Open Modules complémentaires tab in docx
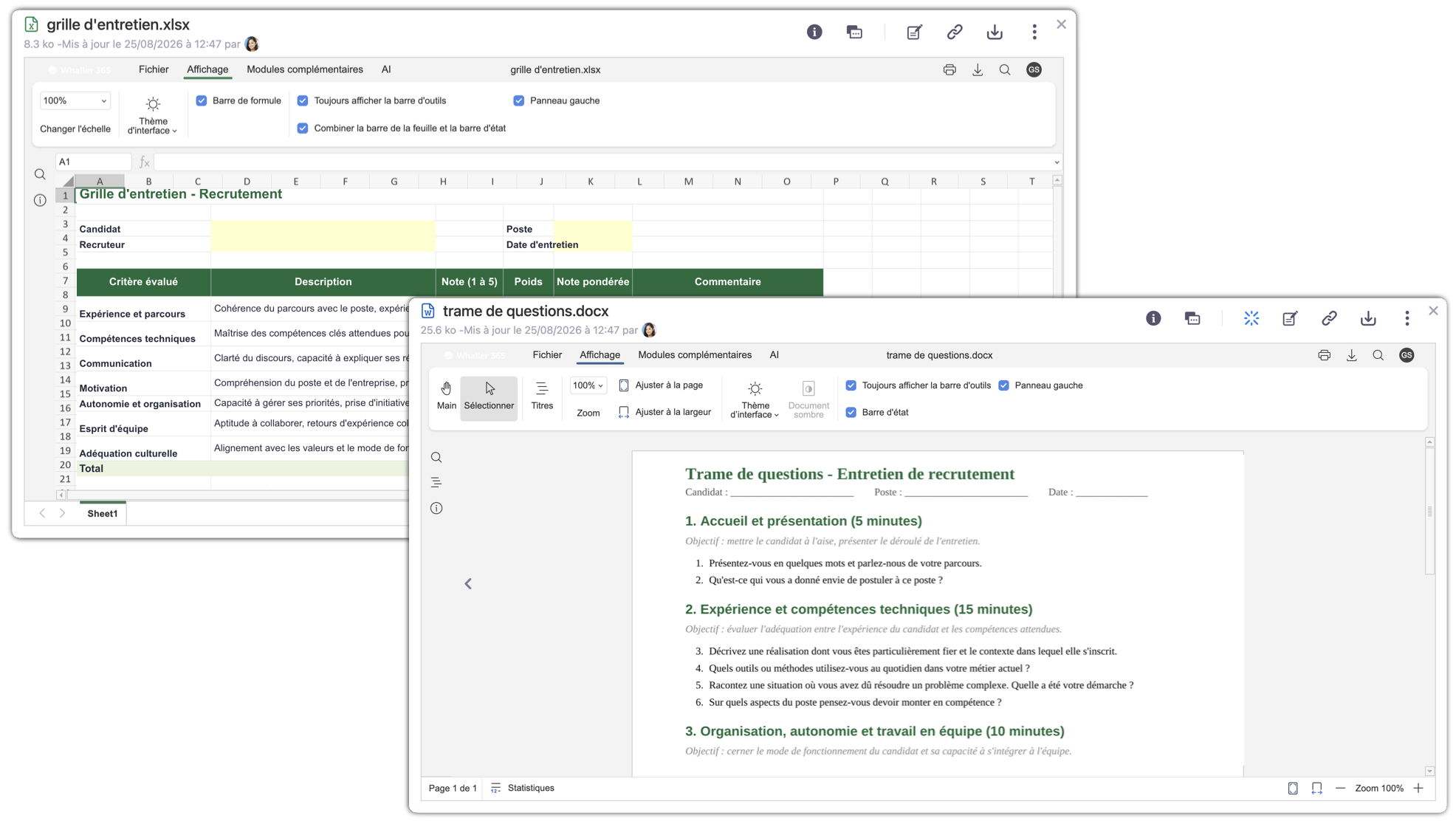The image size is (1456, 824). (x=695, y=355)
